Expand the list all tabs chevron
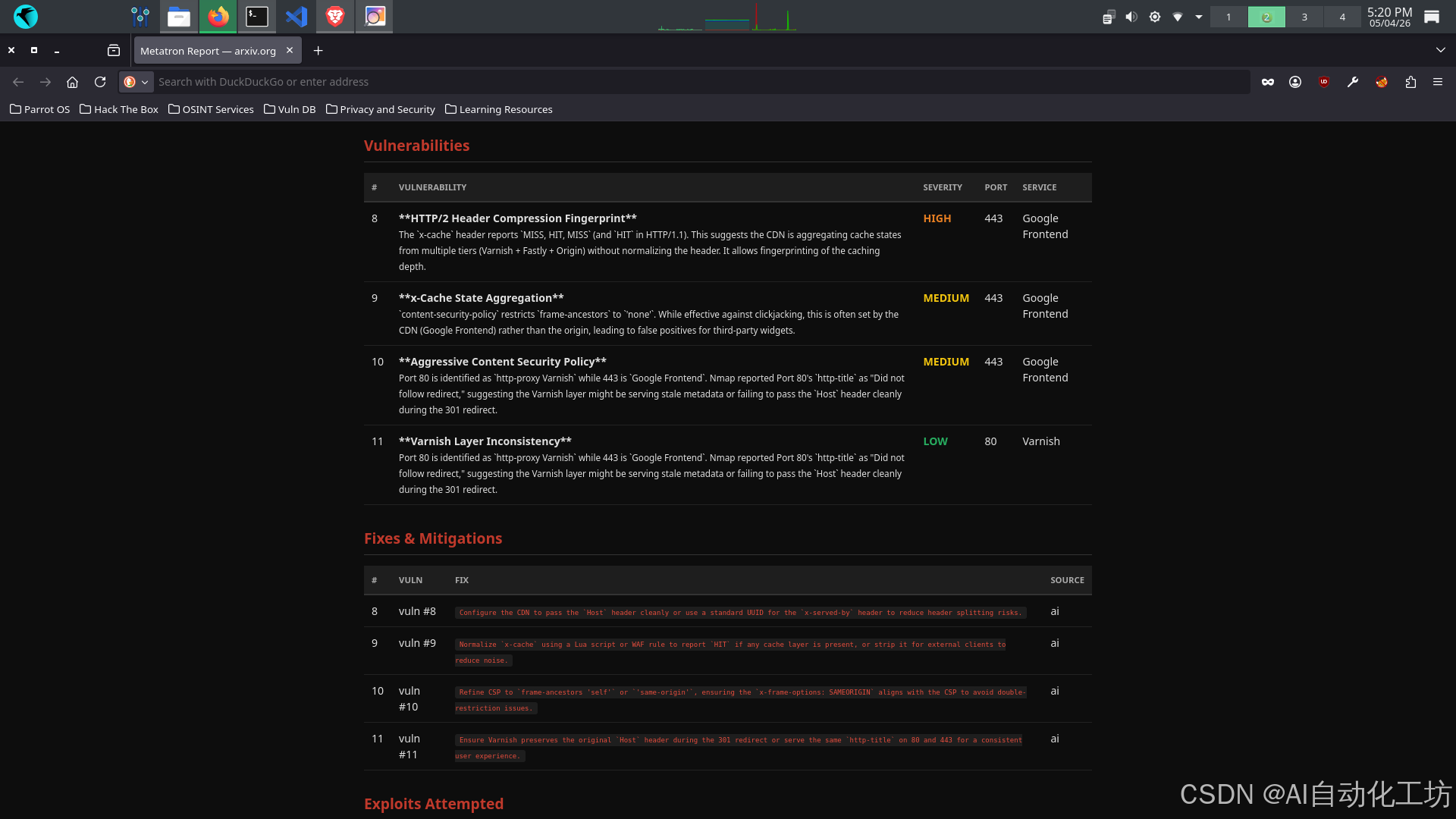Viewport: 1456px width, 819px height. 1440,51
